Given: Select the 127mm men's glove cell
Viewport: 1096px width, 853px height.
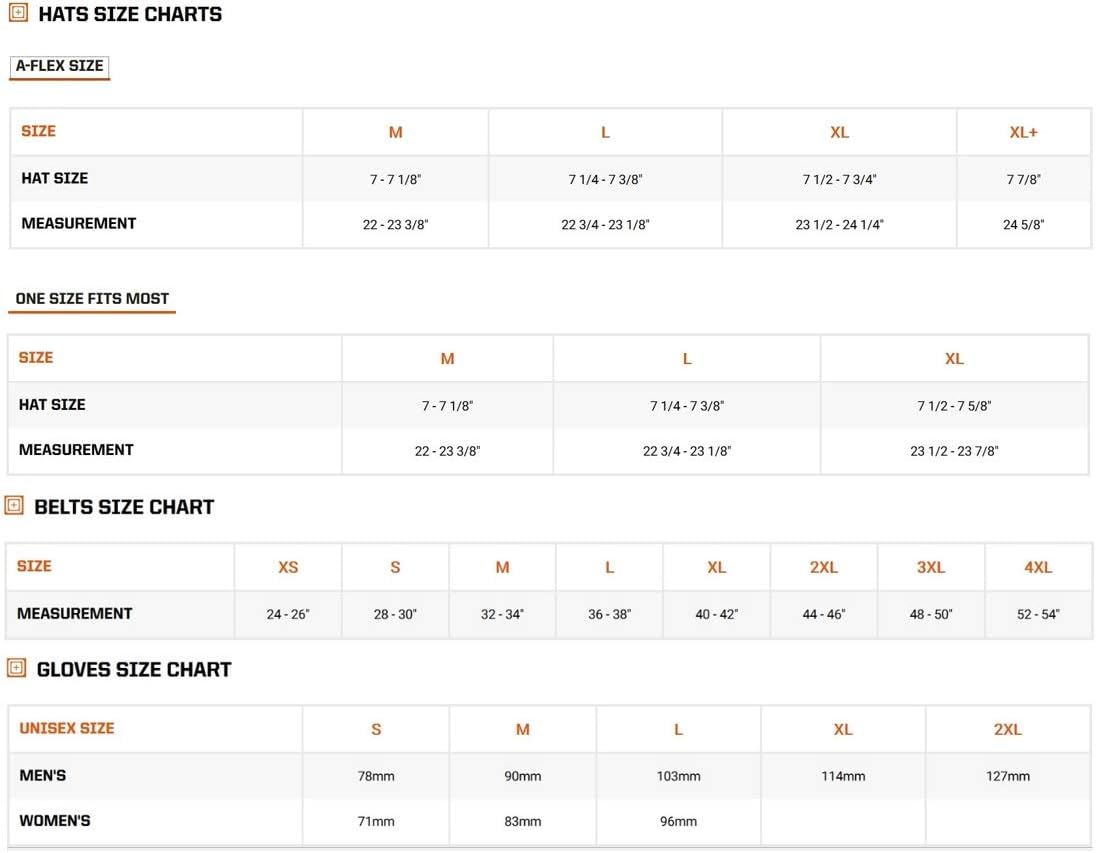Looking at the screenshot, I should pyautogui.click(x=1007, y=776).
